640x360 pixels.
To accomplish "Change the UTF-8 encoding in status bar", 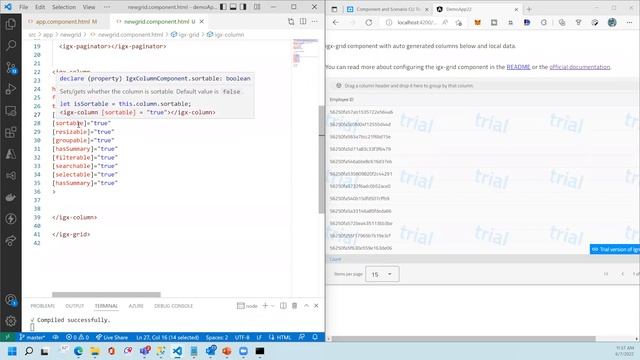I will [242, 337].
